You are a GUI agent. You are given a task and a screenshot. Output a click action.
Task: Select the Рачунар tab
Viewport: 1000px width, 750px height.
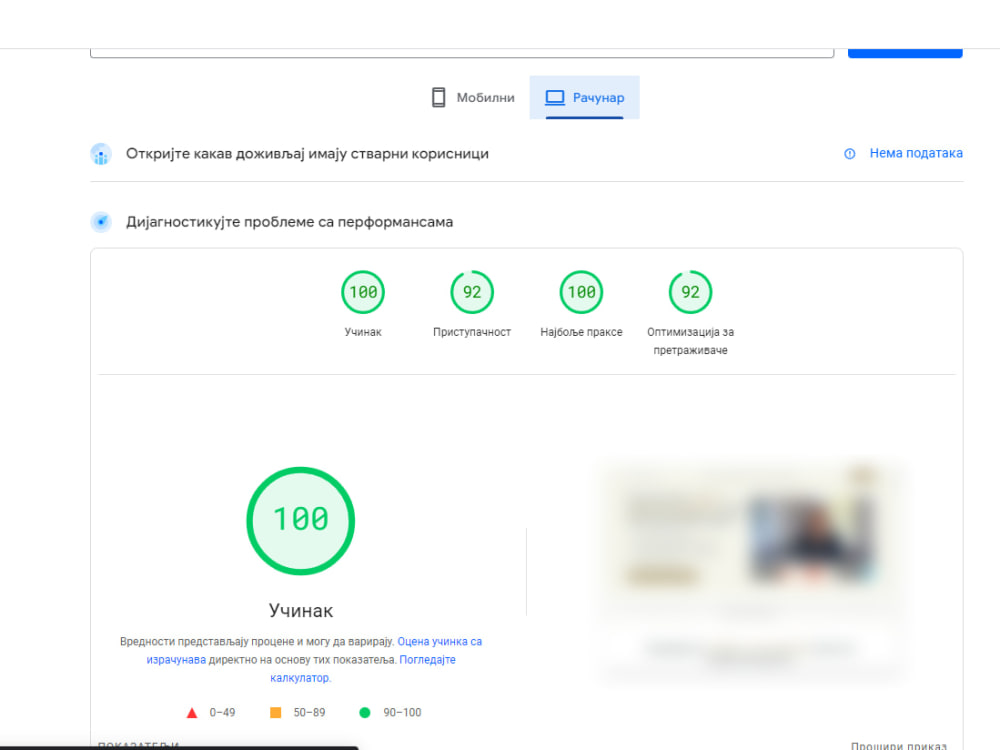584,98
